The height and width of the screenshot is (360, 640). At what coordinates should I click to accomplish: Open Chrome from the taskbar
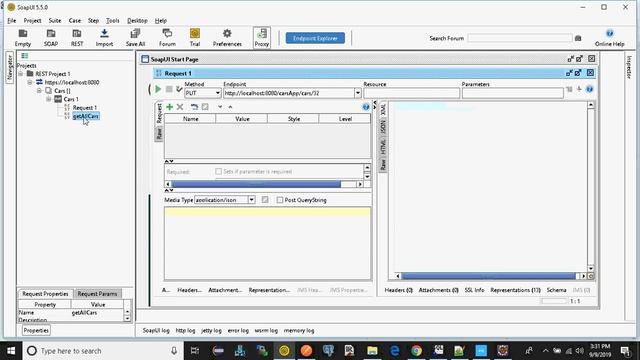416,351
